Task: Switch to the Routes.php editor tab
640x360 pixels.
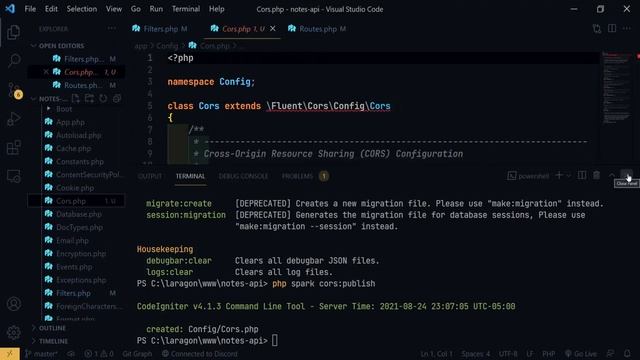Action: (318, 29)
